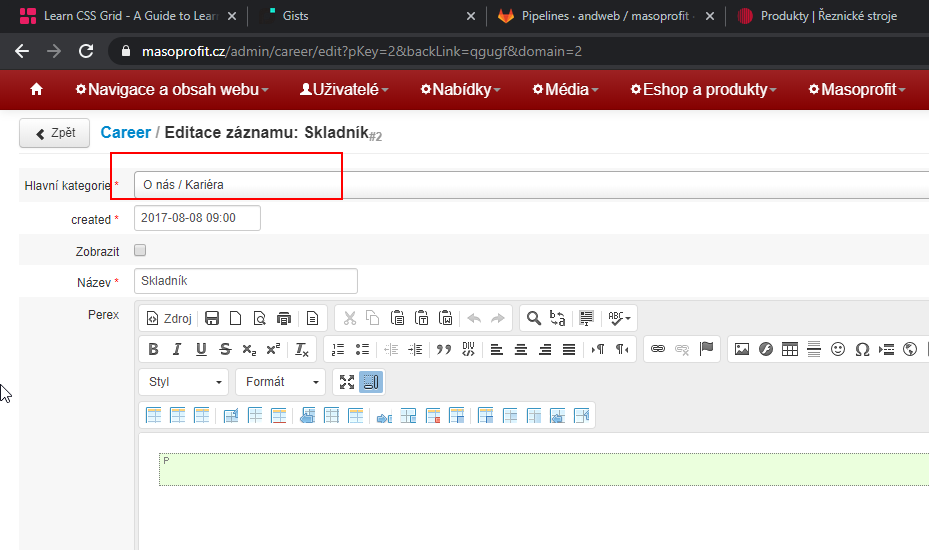Click the Print icon in the editor toolbar

pyautogui.click(x=284, y=318)
